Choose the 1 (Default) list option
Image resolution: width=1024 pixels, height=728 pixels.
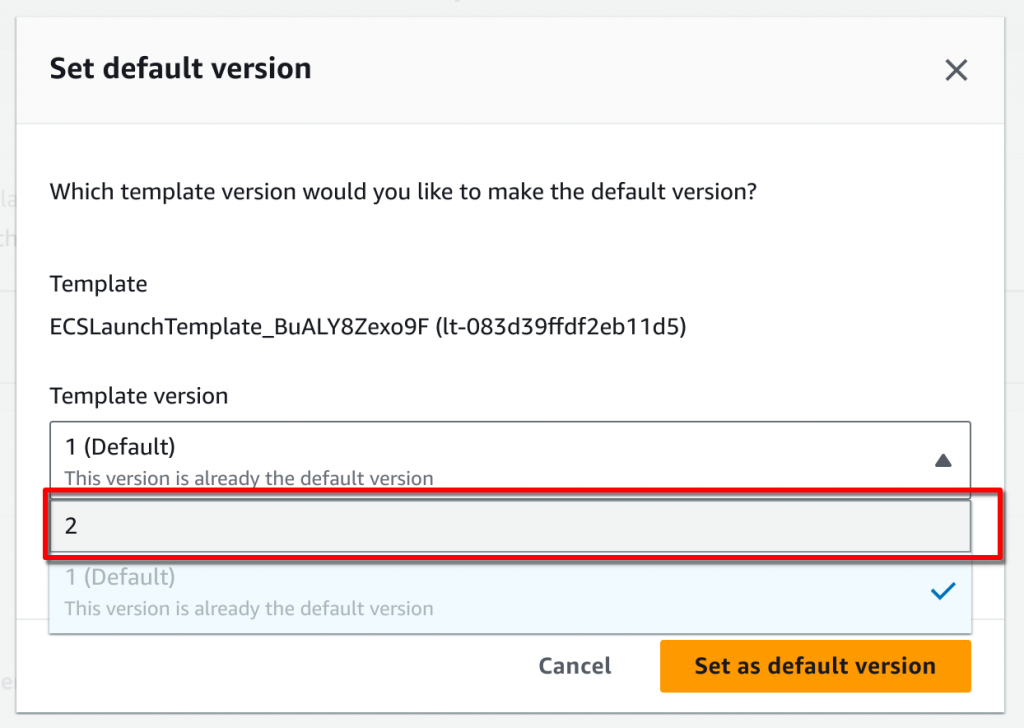point(510,592)
